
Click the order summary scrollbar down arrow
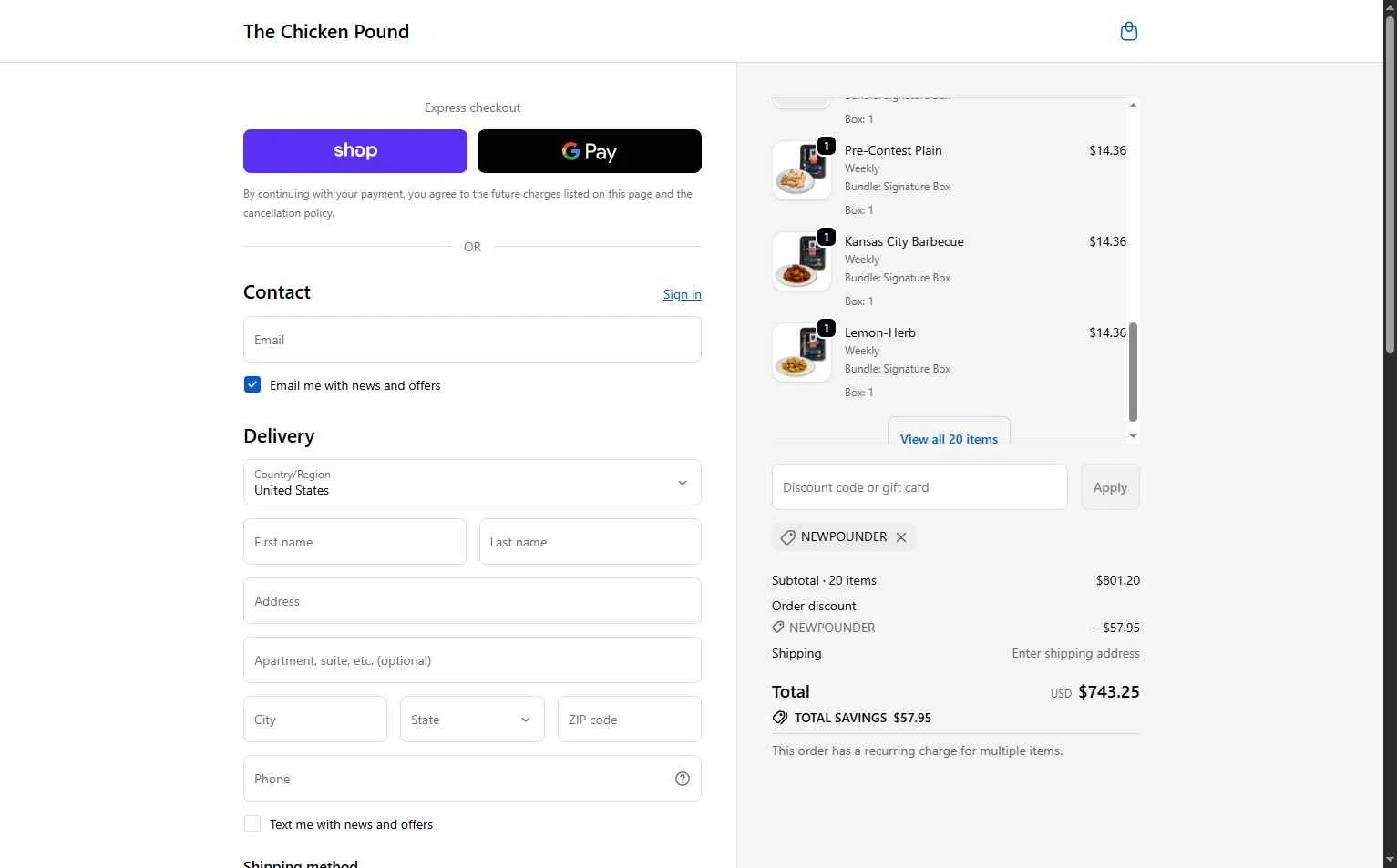(1133, 435)
